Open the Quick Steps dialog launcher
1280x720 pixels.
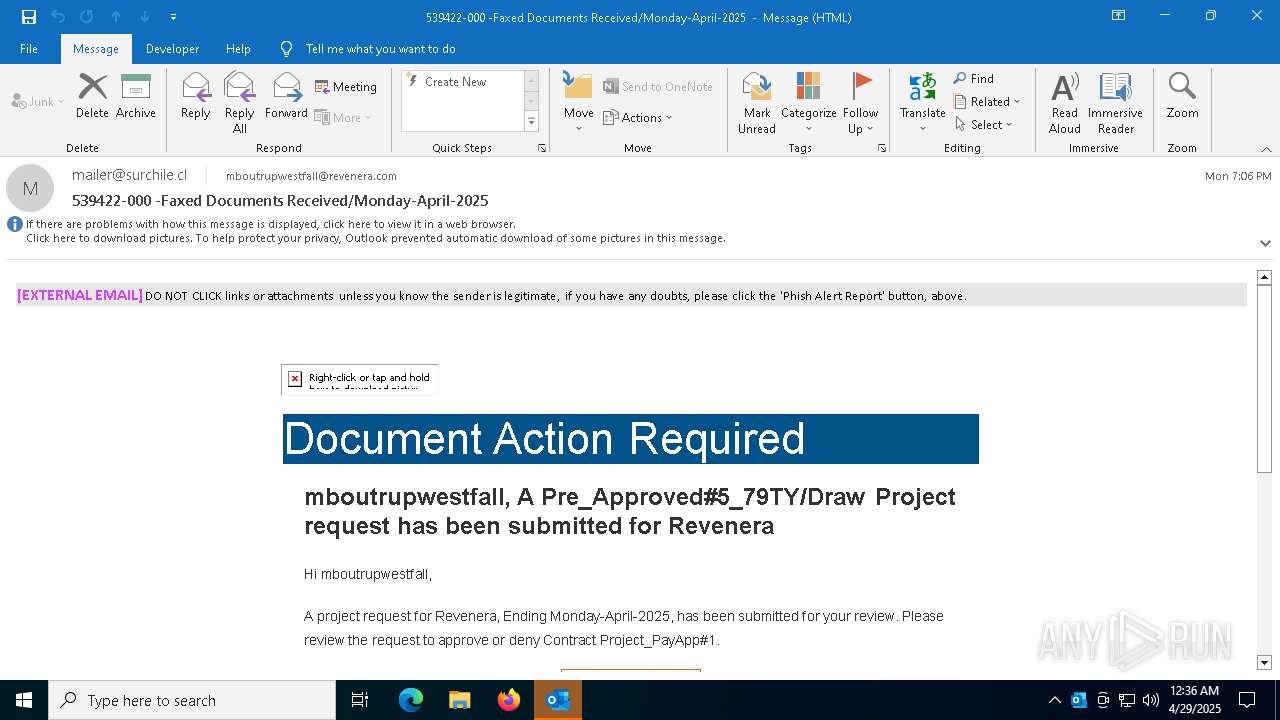(542, 148)
